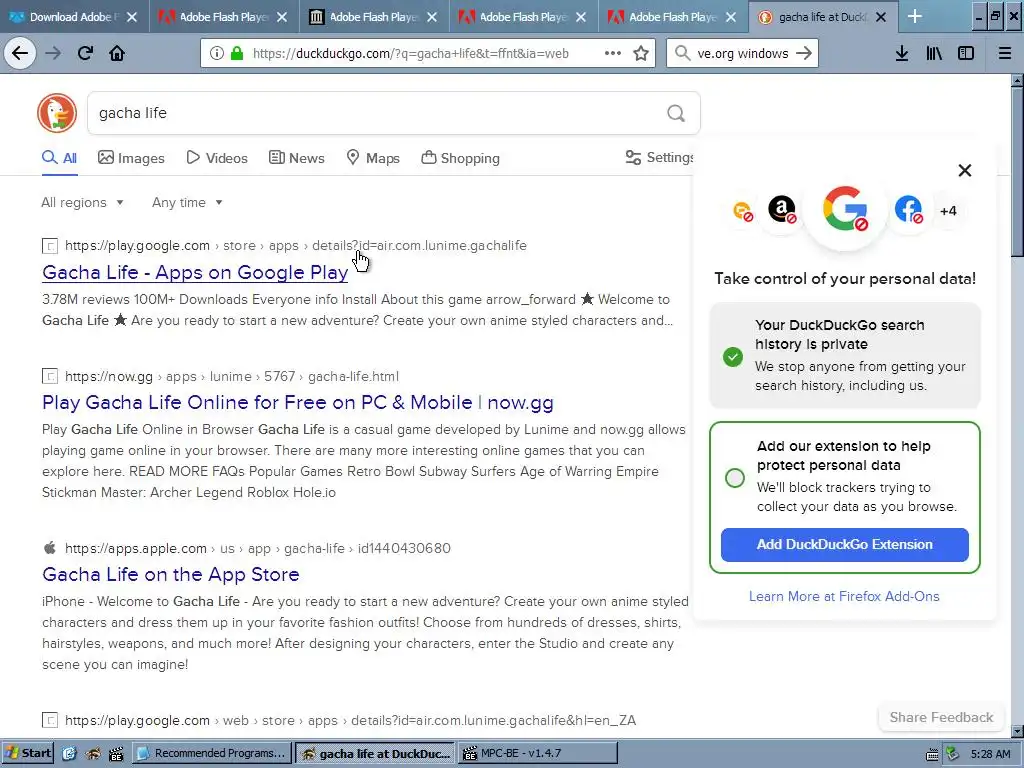Screen dimensions: 1024x768
Task: Open Play Gacha Life Online now.gg result
Action: [x=298, y=402]
